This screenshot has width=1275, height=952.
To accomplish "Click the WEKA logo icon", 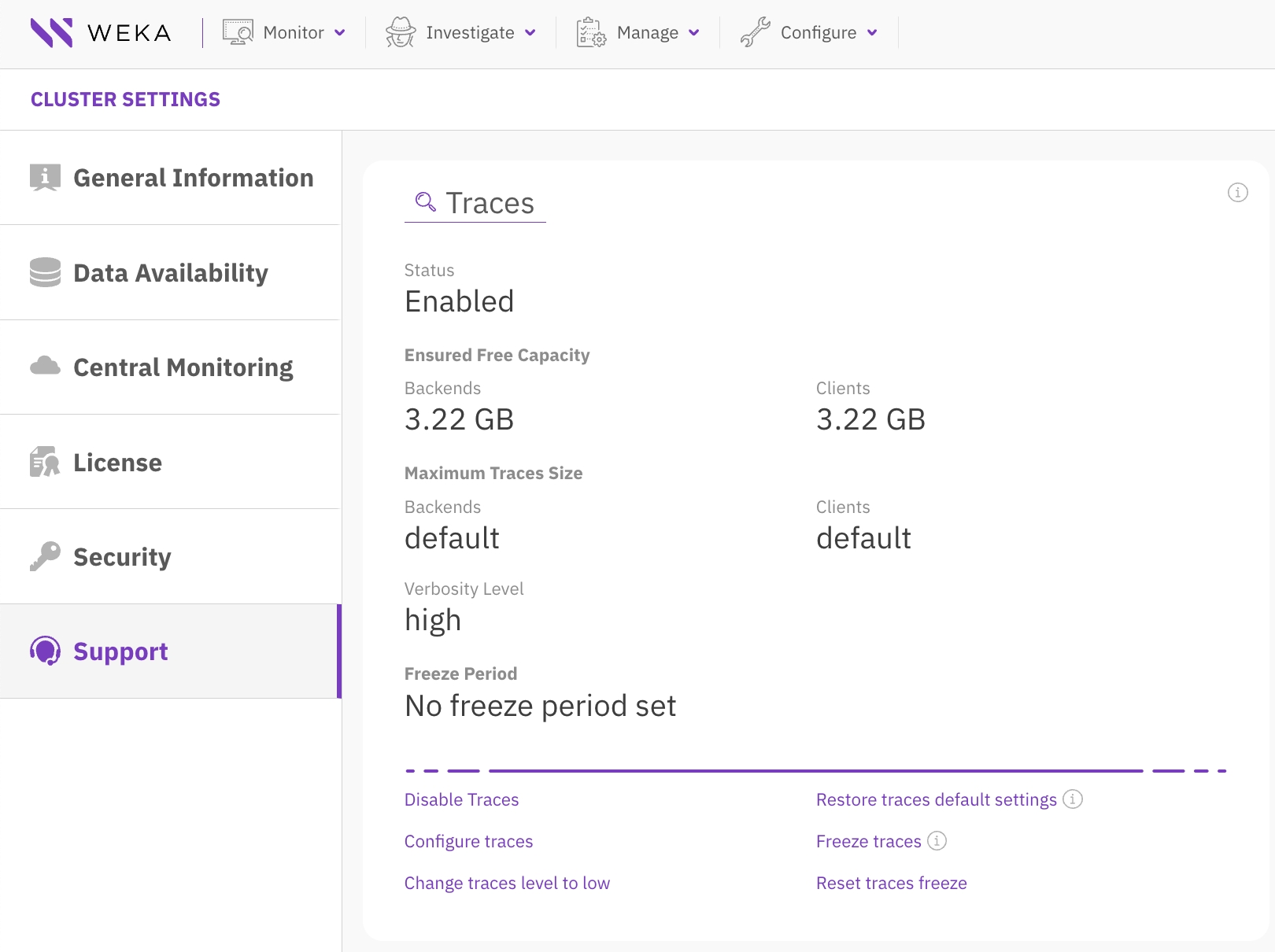I will click(52, 33).
